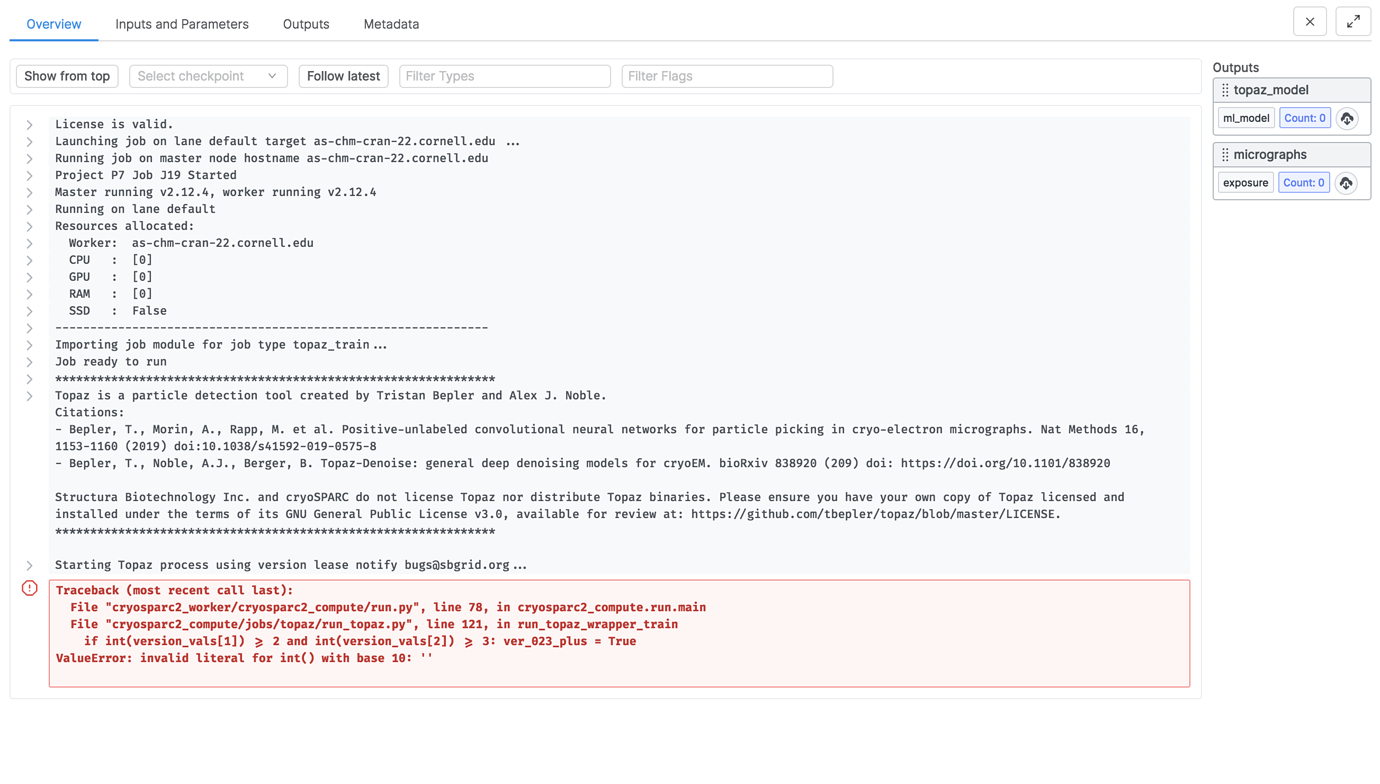Click the micrographs drag handle
1380x784 pixels.
(1224, 154)
